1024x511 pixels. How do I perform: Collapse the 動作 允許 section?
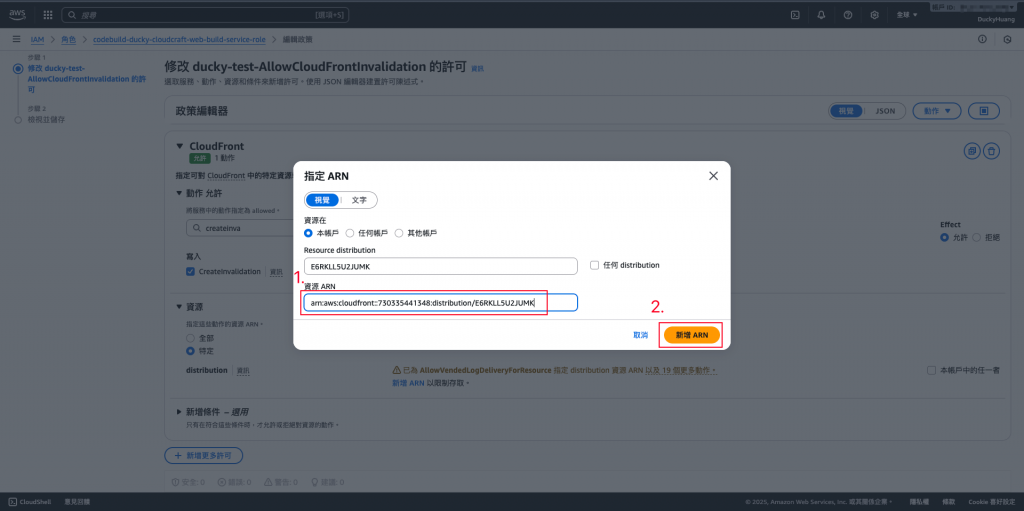click(180, 193)
